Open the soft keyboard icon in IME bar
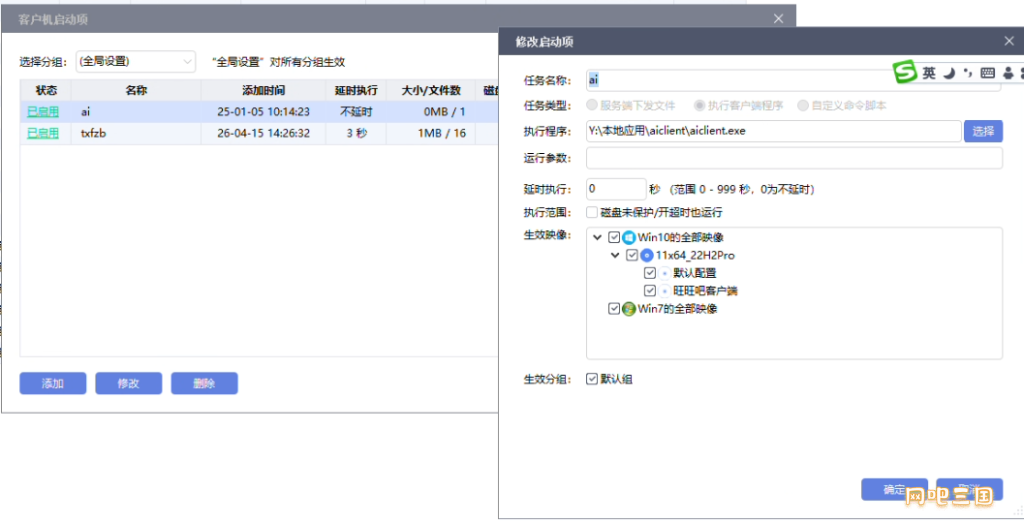 click(987, 73)
